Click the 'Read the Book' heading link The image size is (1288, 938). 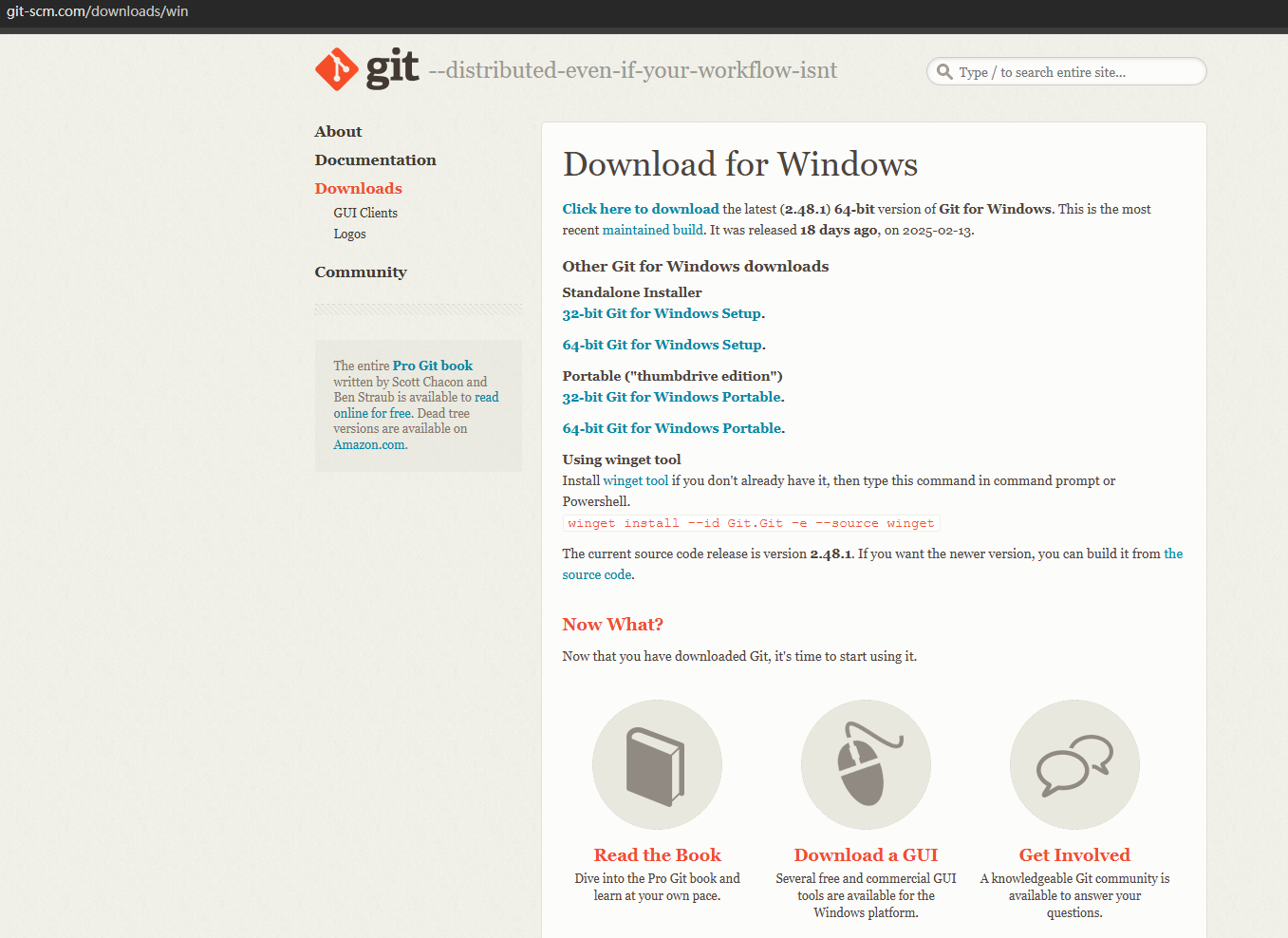coord(657,854)
